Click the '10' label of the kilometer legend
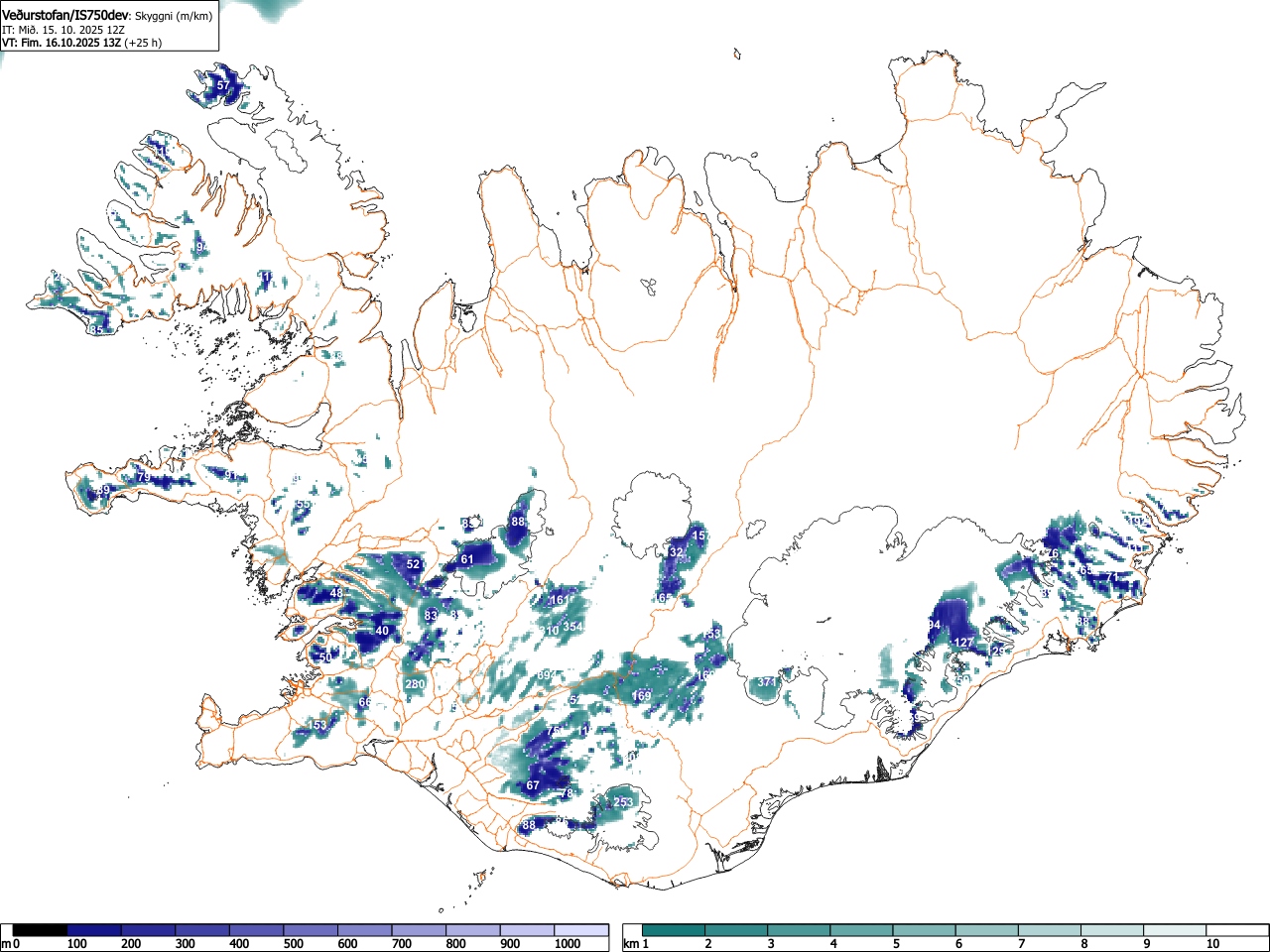This screenshot has width=1270, height=952. 1212,944
